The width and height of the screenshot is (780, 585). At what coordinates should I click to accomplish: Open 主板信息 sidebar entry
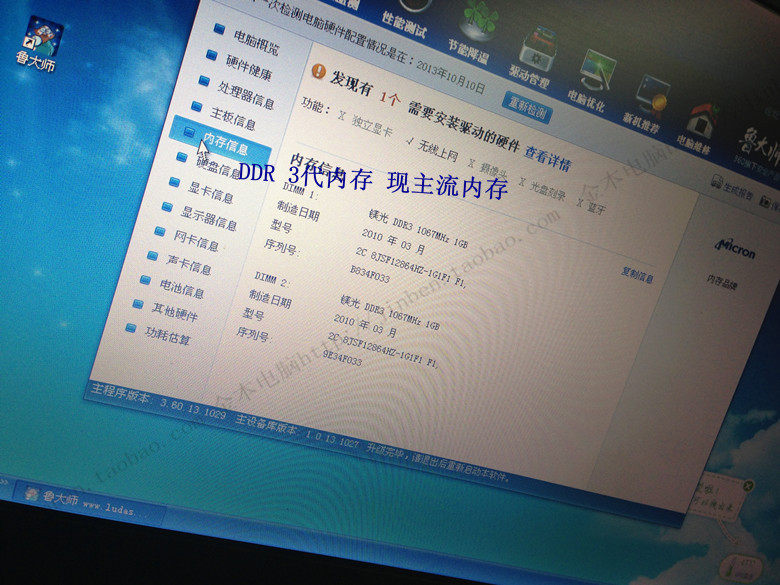tap(233, 118)
